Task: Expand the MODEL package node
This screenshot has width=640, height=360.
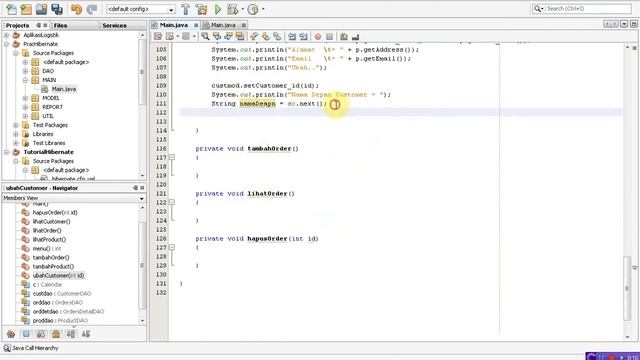Action: click(25, 98)
